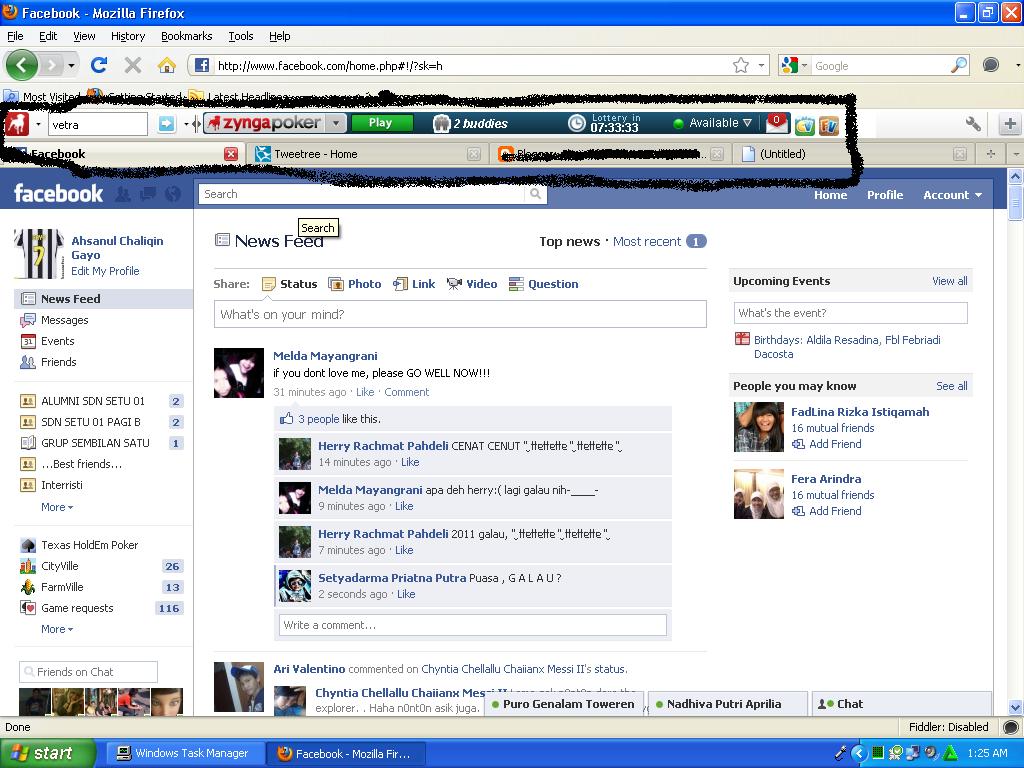Close the Facebook browser tab
This screenshot has width=1024, height=768.
[231, 154]
